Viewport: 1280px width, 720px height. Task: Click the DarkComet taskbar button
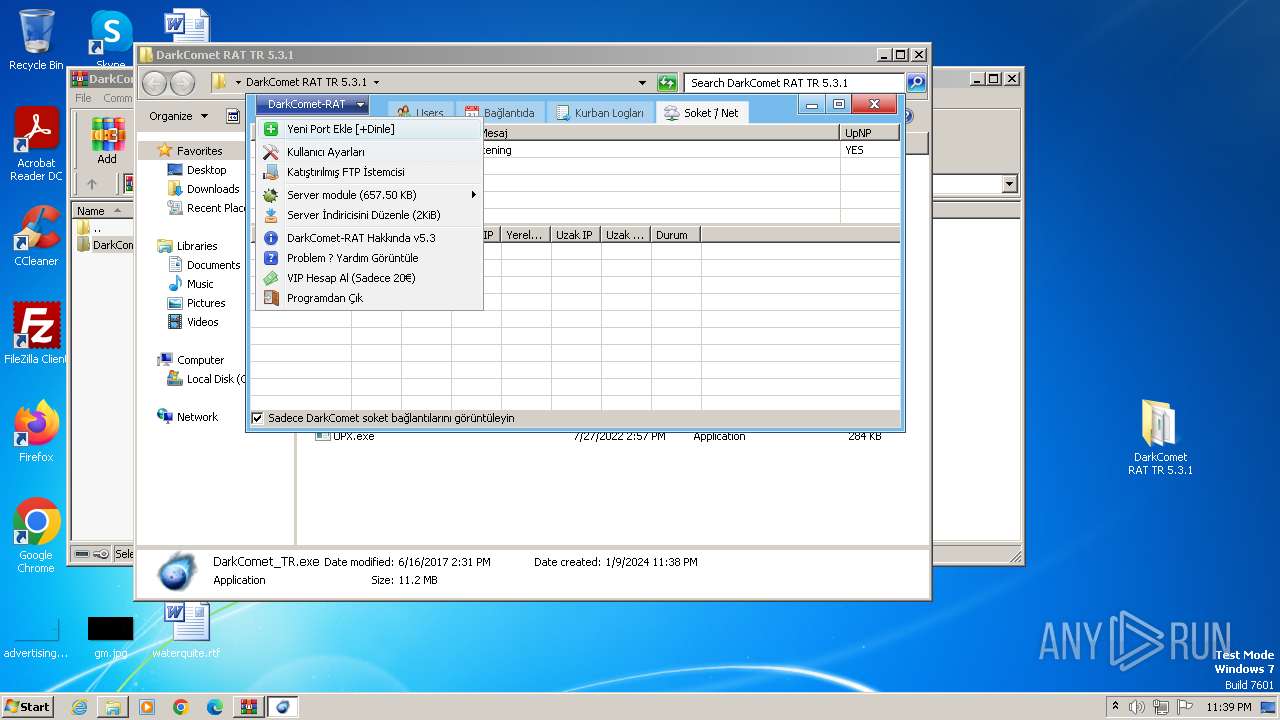click(282, 707)
